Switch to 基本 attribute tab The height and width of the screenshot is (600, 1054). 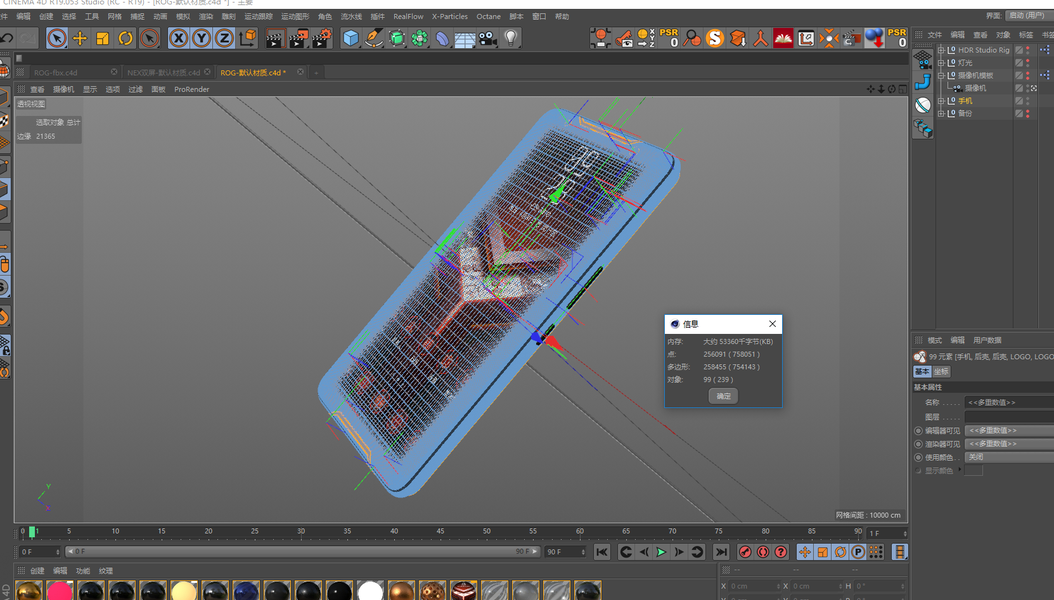pos(922,372)
